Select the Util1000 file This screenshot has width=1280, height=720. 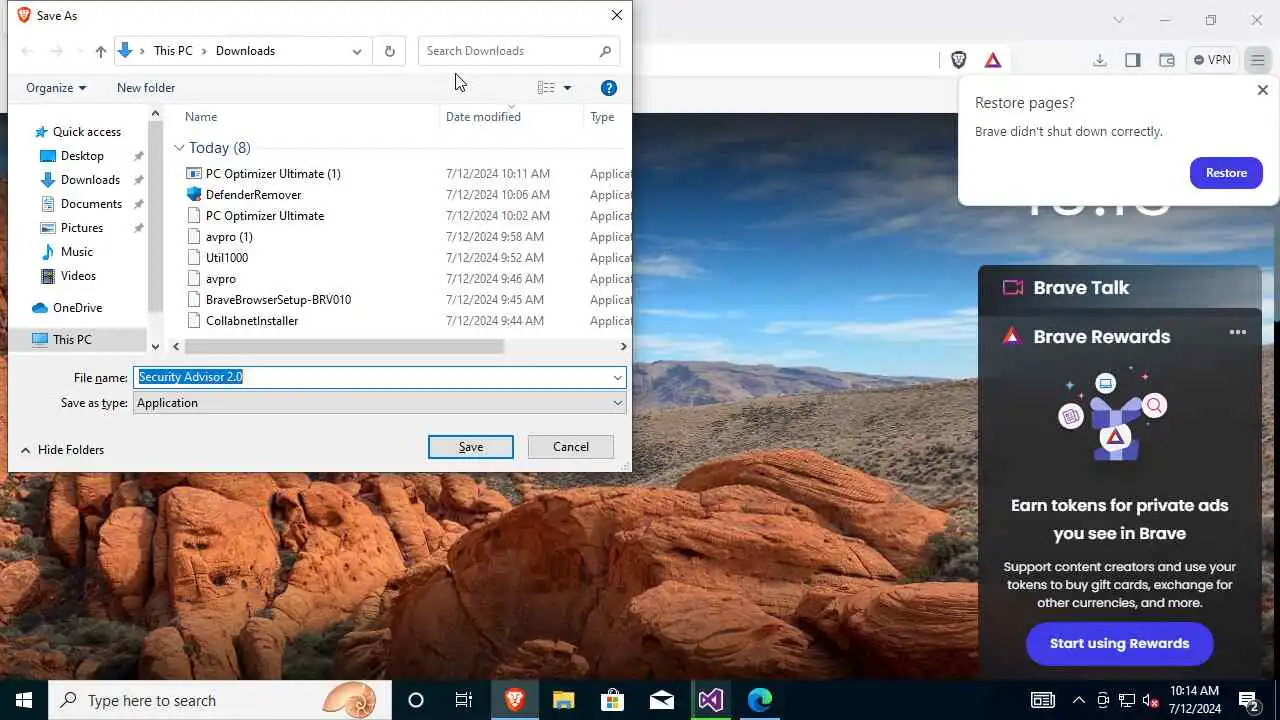click(x=227, y=258)
